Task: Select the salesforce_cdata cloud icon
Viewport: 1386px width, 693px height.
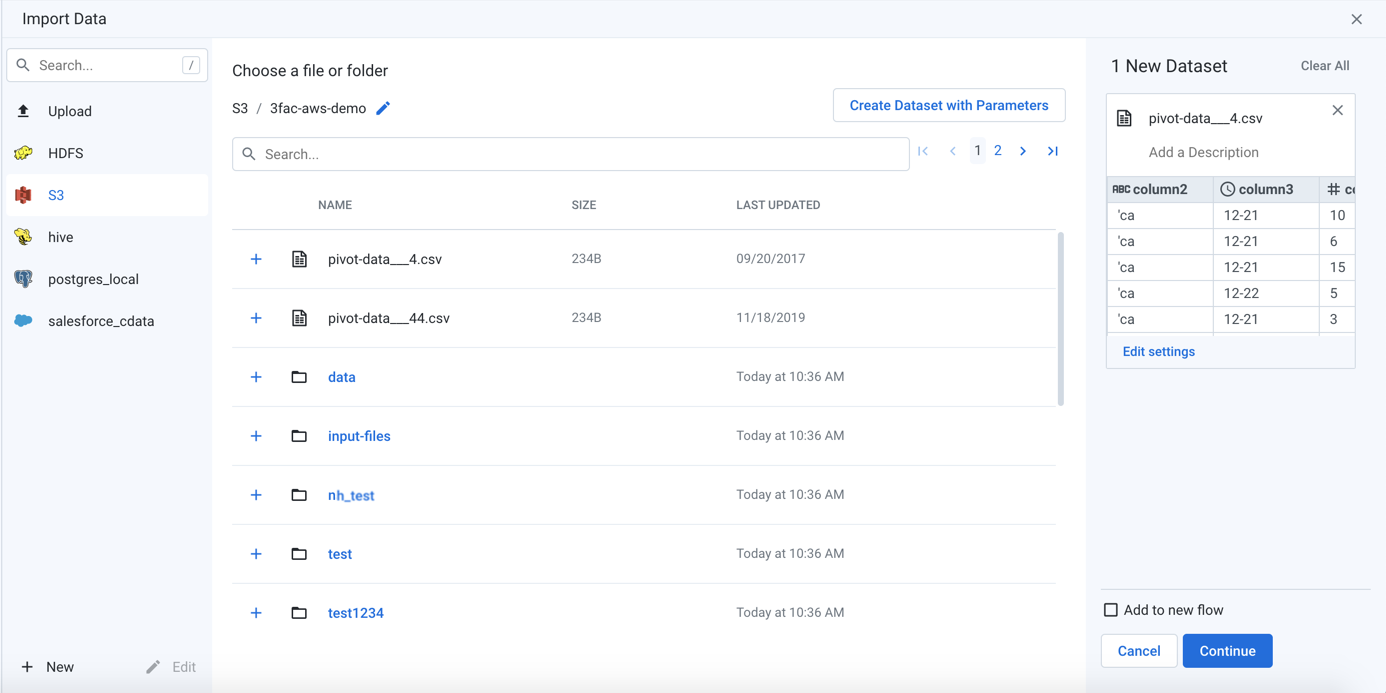Action: click(x=24, y=321)
